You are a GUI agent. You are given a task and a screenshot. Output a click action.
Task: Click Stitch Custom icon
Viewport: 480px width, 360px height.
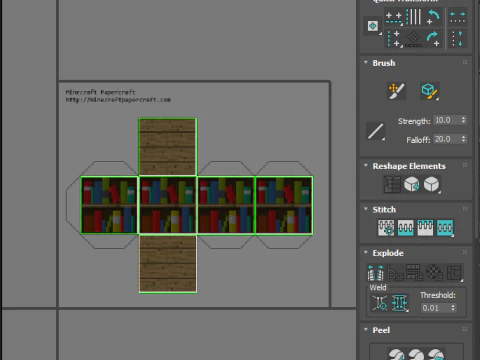tap(445, 228)
